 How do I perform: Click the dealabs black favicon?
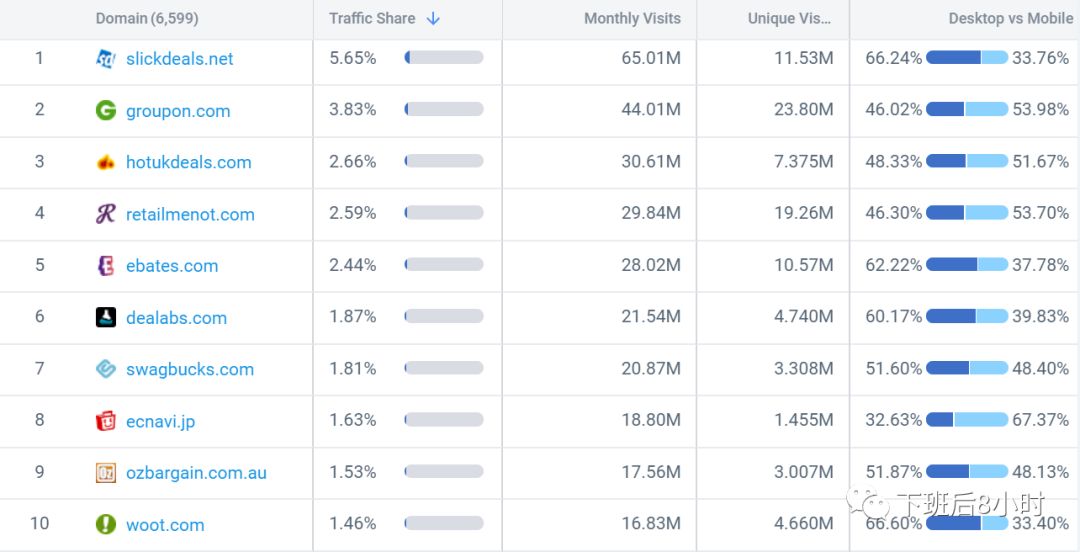coord(106,318)
